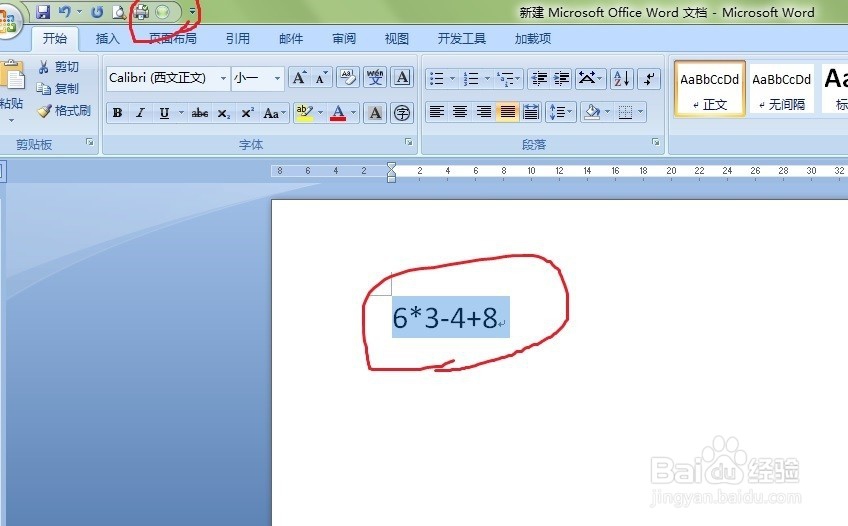The image size is (848, 526).
Task: Open the borders dropdown arrow
Action: click(x=641, y=112)
